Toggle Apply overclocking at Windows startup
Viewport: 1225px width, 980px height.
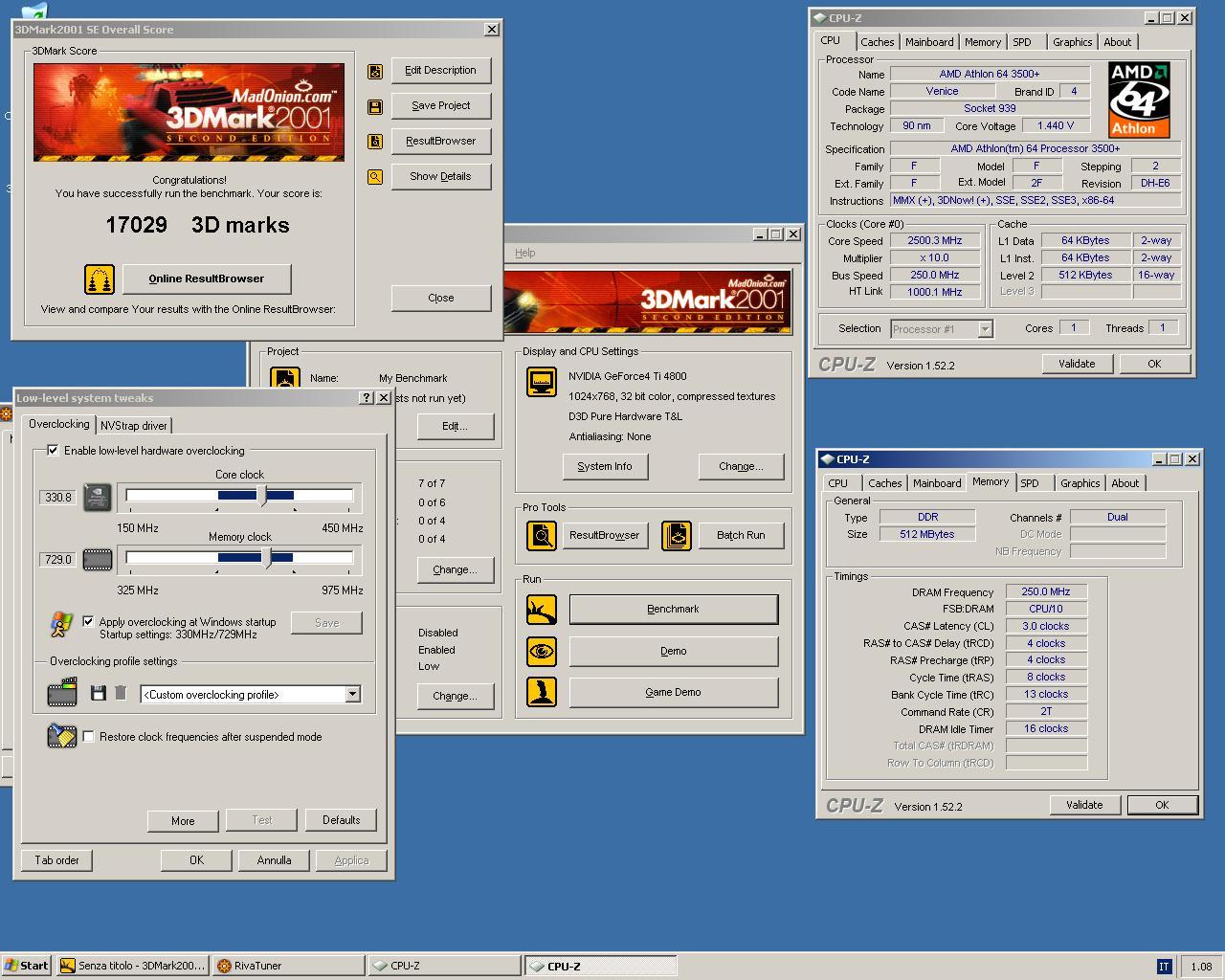pyautogui.click(x=88, y=621)
